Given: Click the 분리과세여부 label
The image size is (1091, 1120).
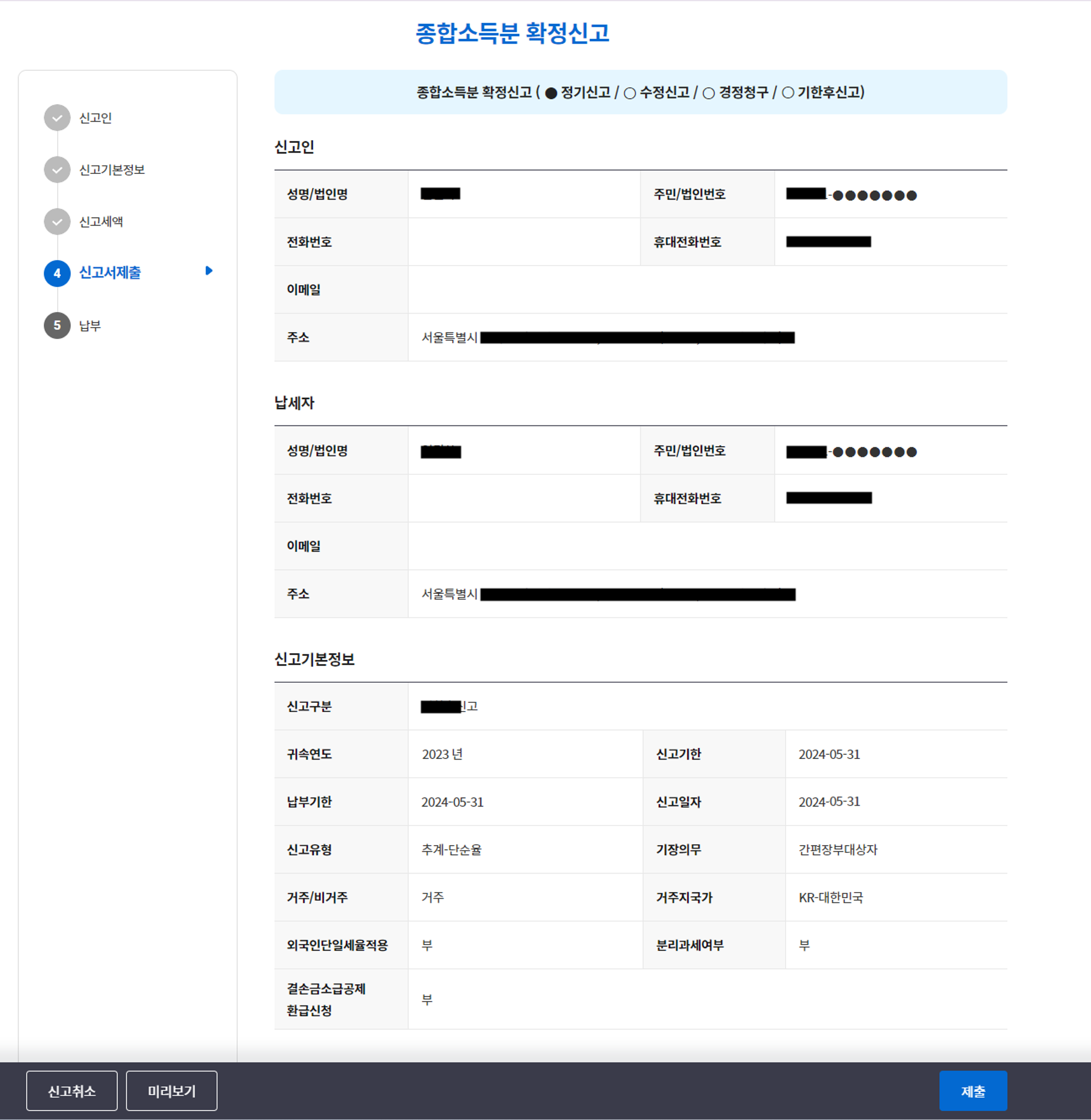Looking at the screenshot, I should point(690,946).
